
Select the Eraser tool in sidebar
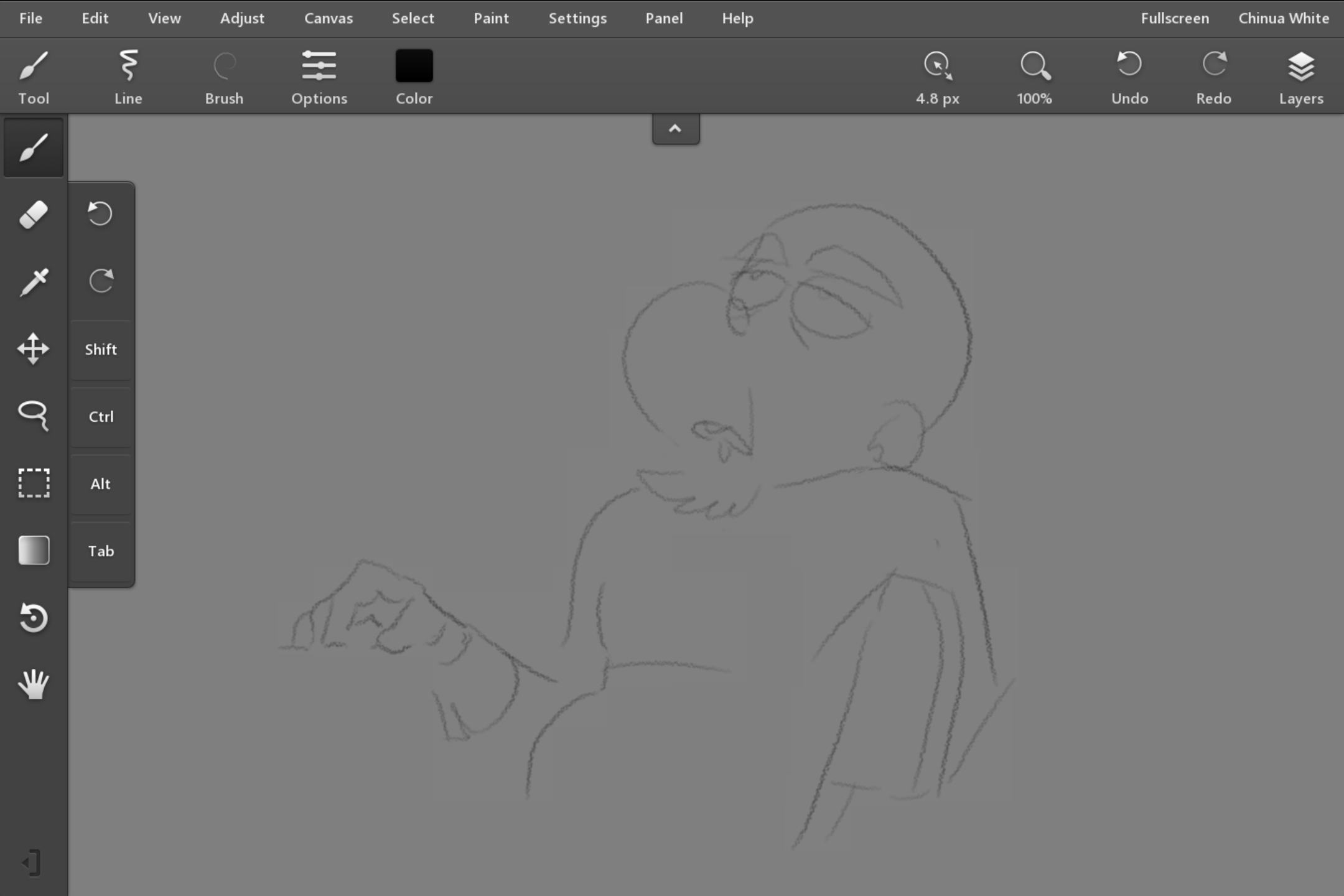[34, 215]
